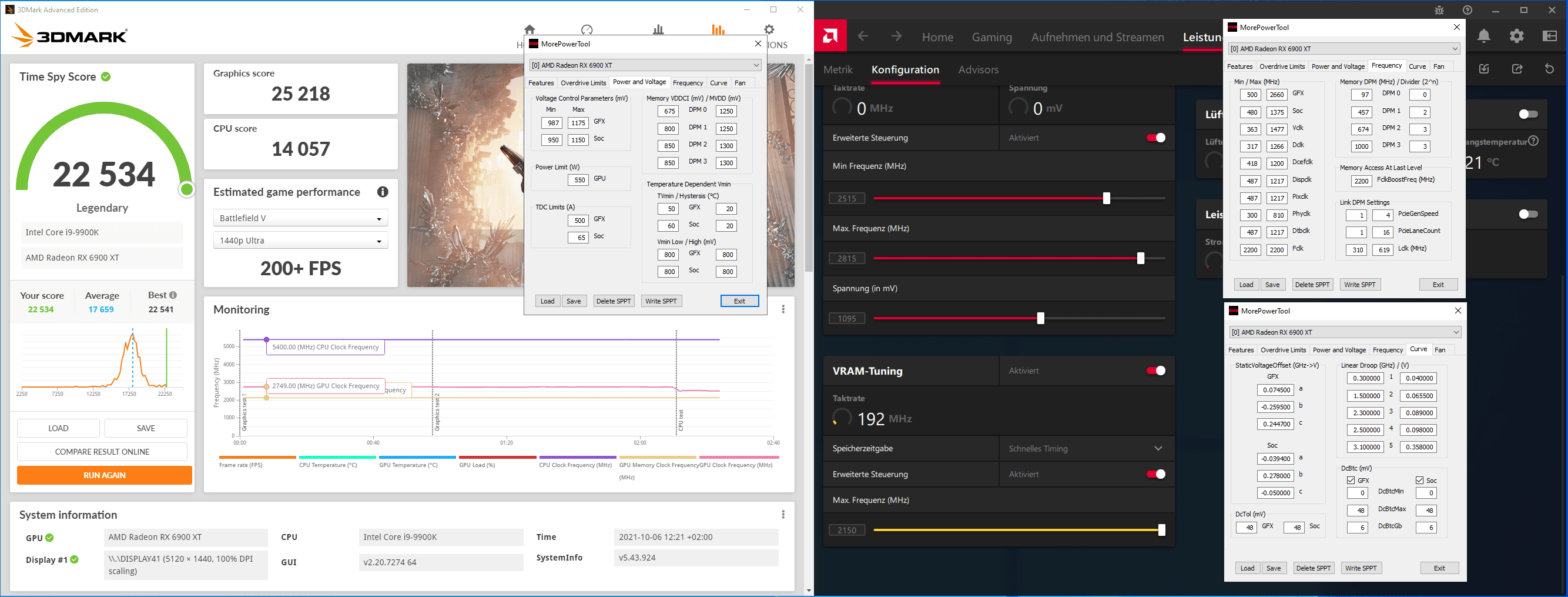1568x597 pixels.
Task: Select Fan tab in Power and Voltage MorePowerTool
Action: tap(740, 83)
